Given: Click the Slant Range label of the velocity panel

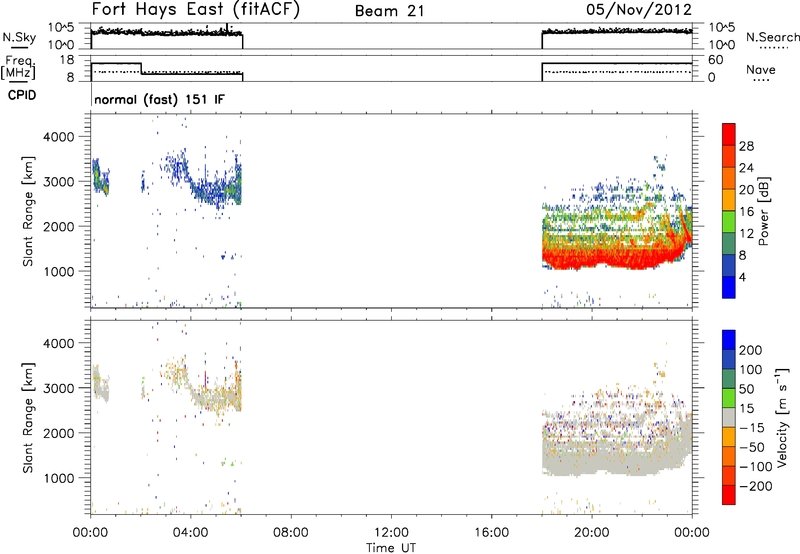Looking at the screenshot, I should 28,418.
